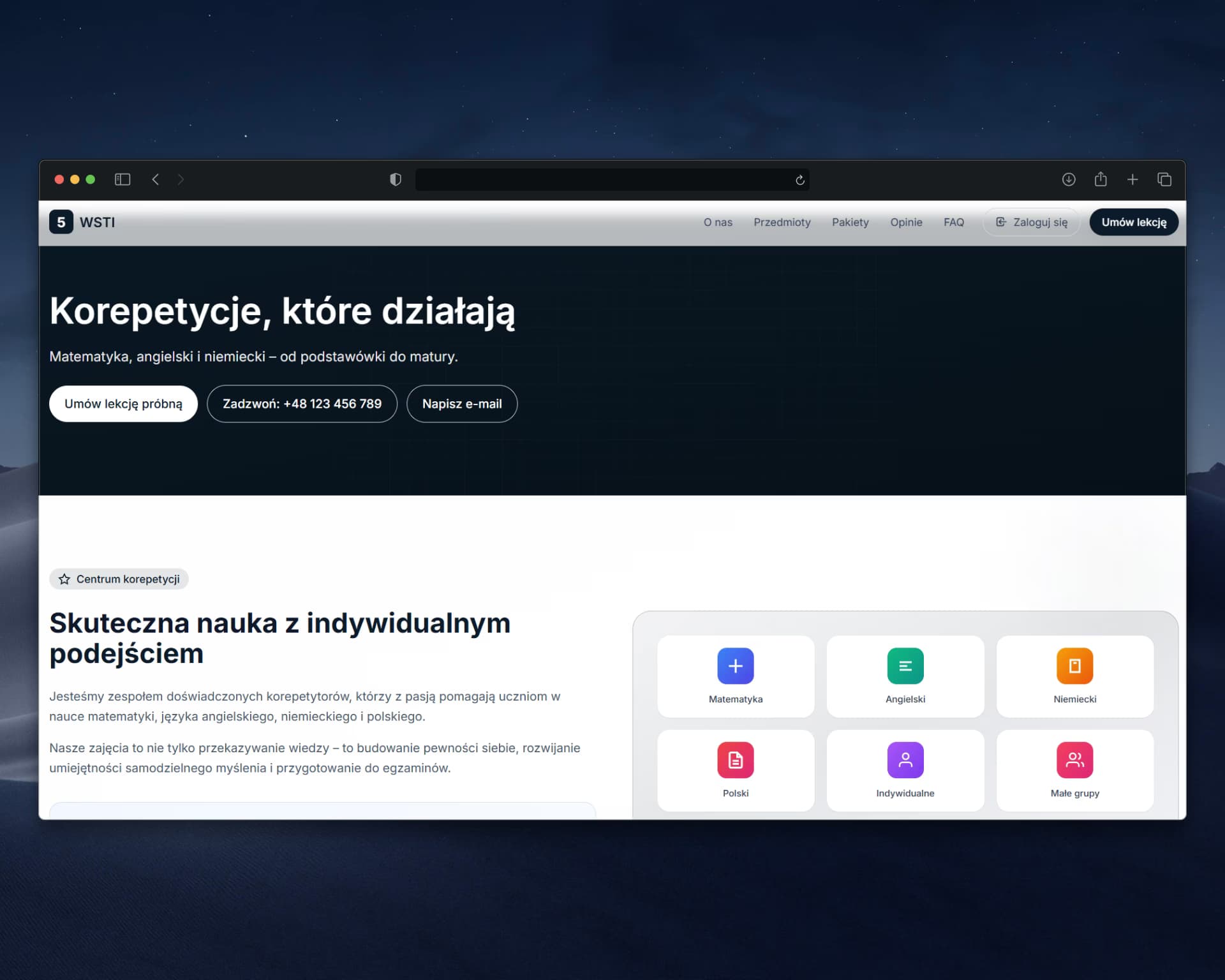1225x980 pixels.
Task: Click the Zadzwoń phone number button
Action: [302, 403]
